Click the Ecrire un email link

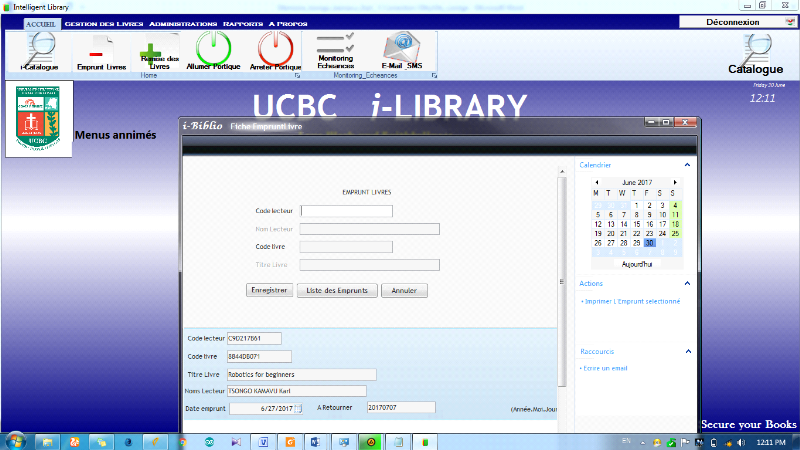(x=605, y=368)
